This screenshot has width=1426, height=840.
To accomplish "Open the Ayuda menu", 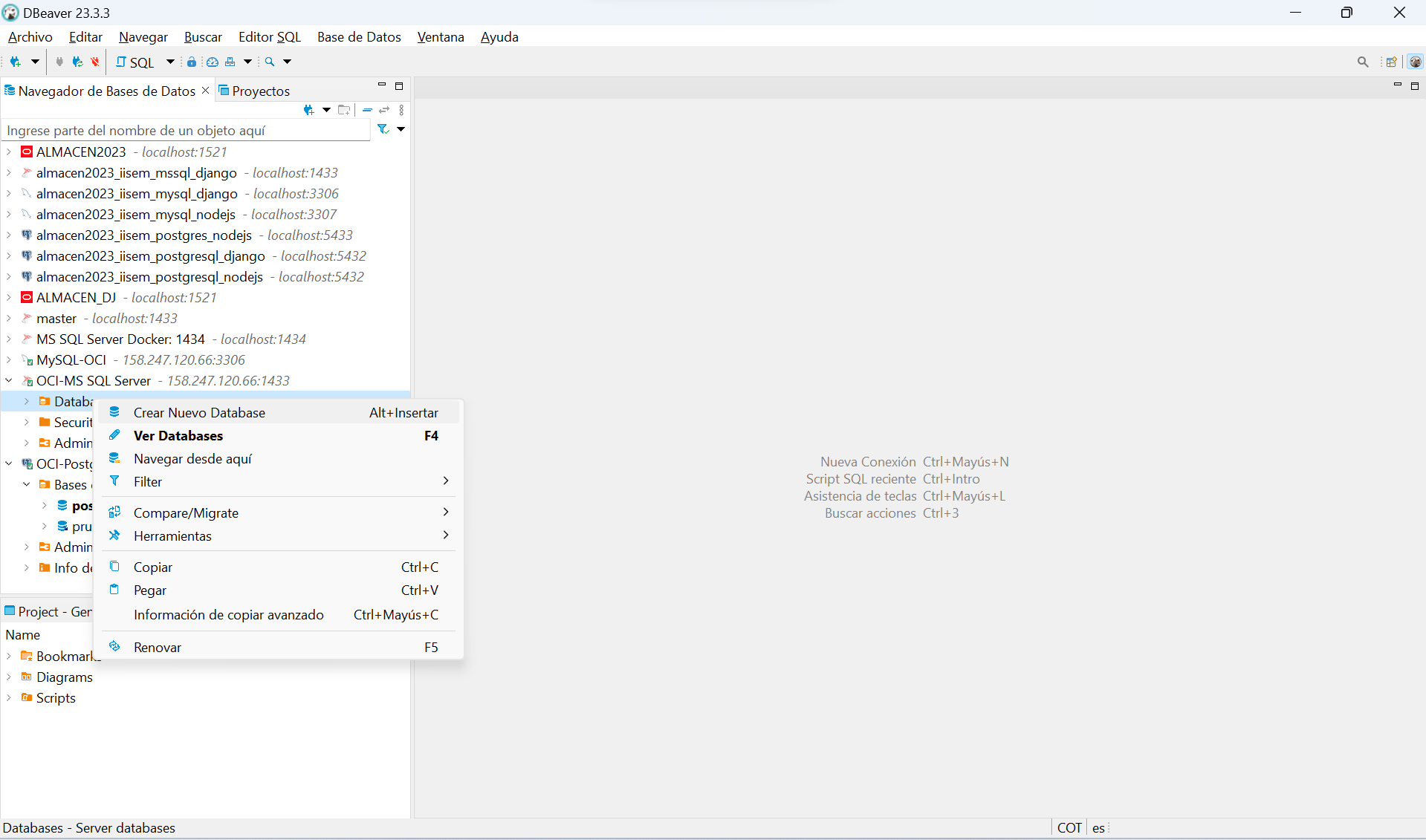I will tap(499, 36).
